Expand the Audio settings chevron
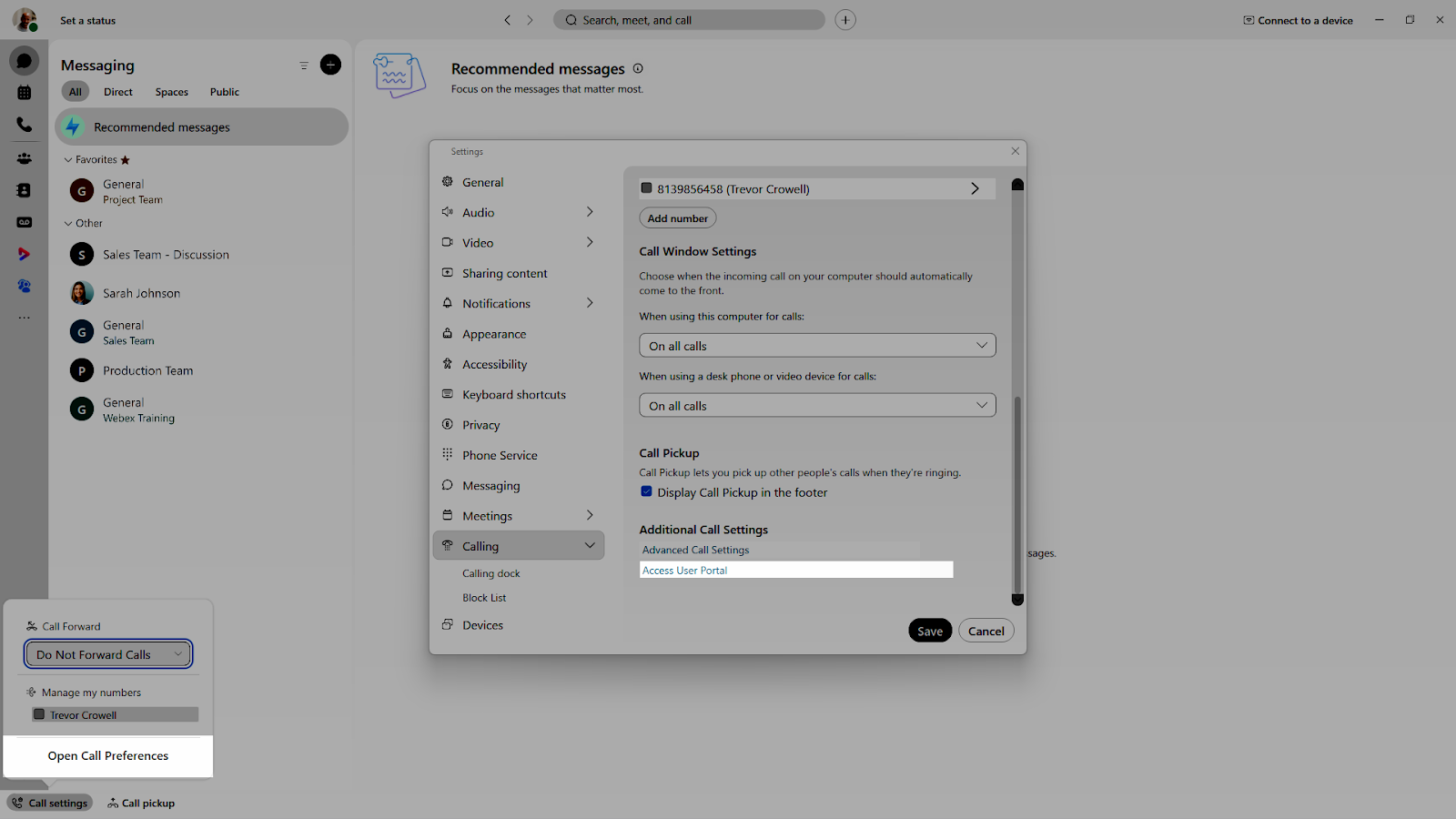The image size is (1456, 819). tap(590, 212)
